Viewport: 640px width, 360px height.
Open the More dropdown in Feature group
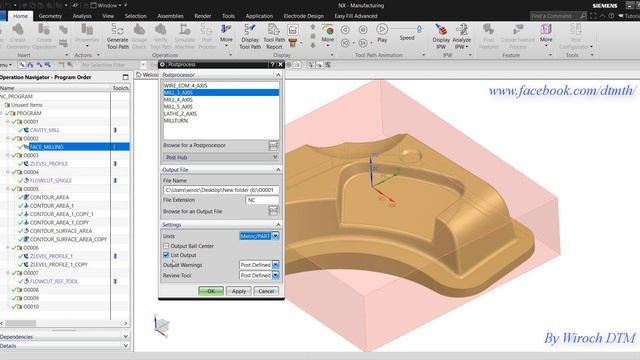[546, 35]
